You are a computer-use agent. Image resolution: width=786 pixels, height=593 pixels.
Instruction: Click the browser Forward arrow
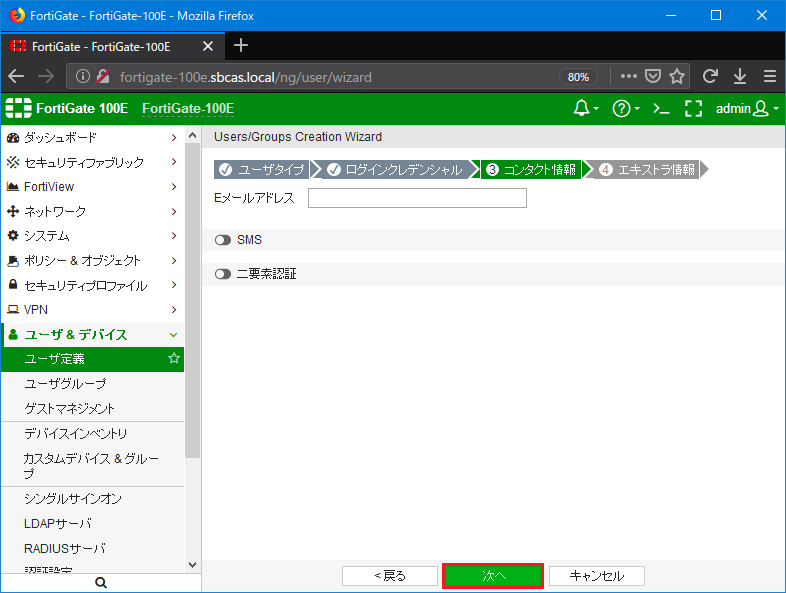coord(46,76)
